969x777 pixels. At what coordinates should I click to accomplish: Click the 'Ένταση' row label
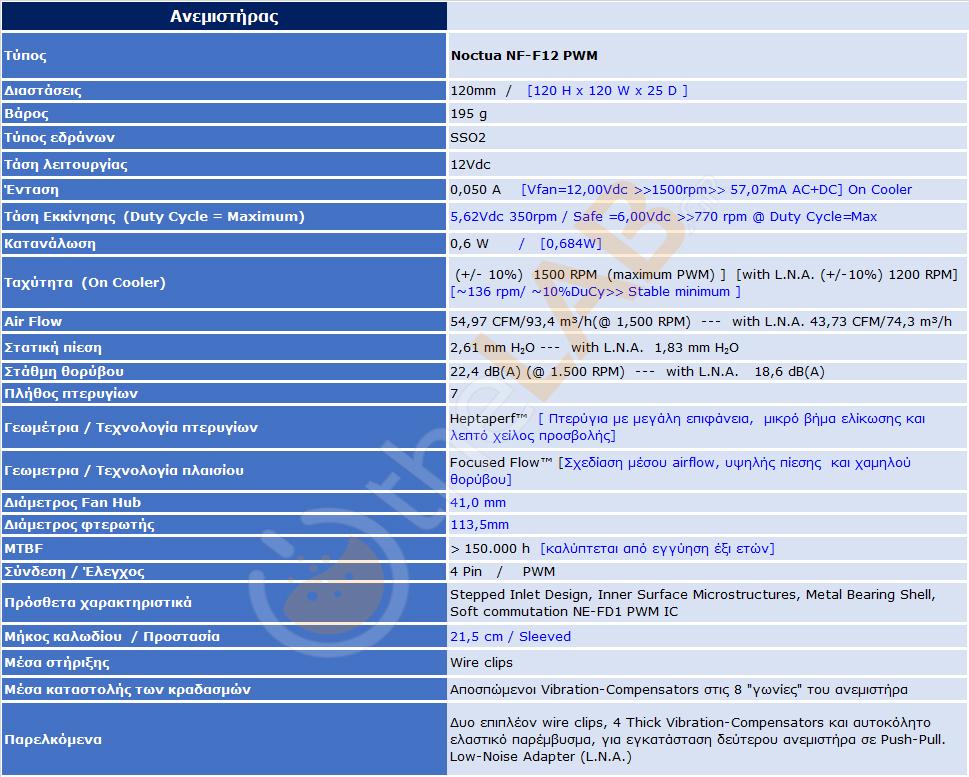32,190
